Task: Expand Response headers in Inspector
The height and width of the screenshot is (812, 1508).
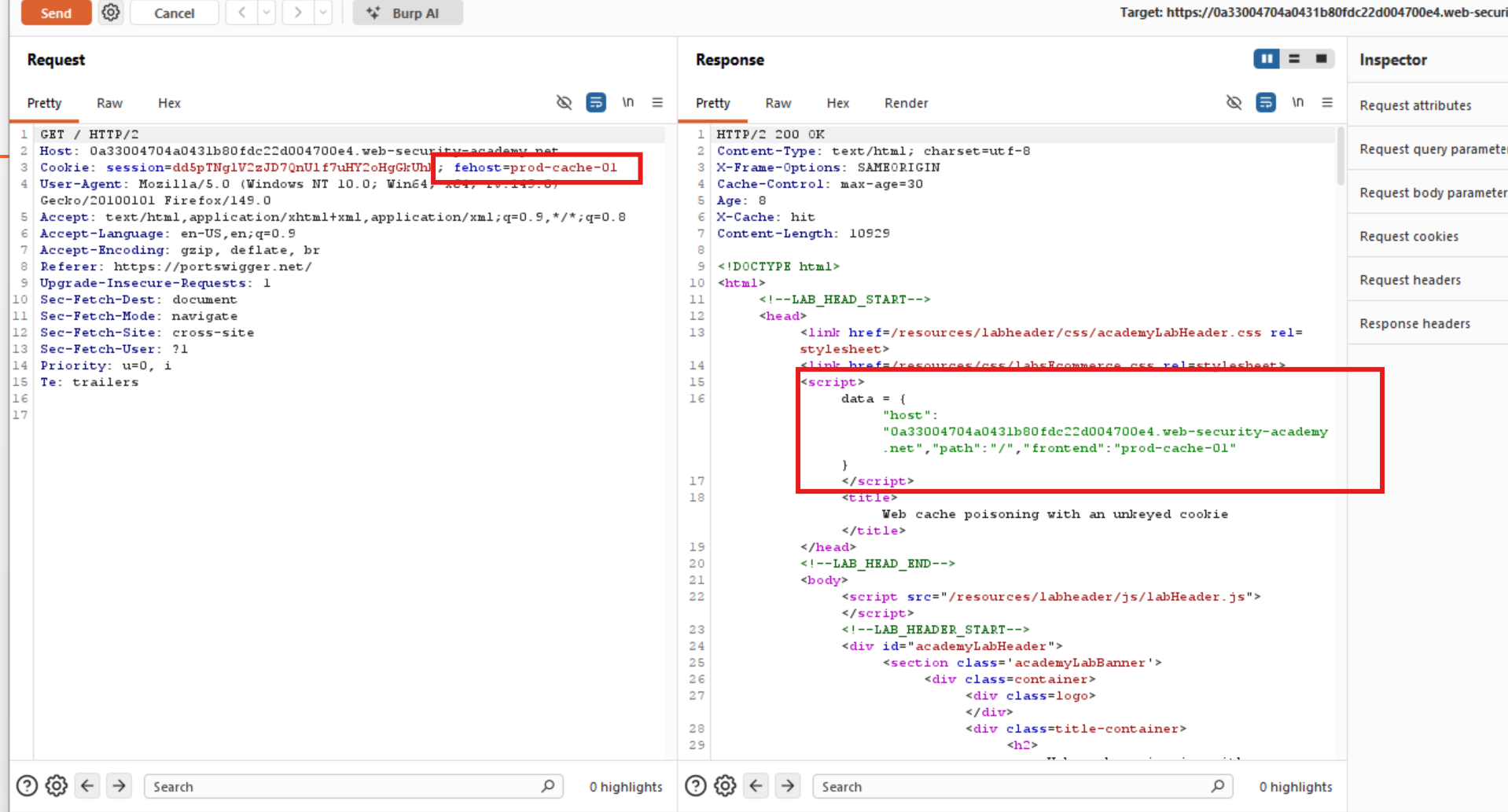Action: point(1428,323)
